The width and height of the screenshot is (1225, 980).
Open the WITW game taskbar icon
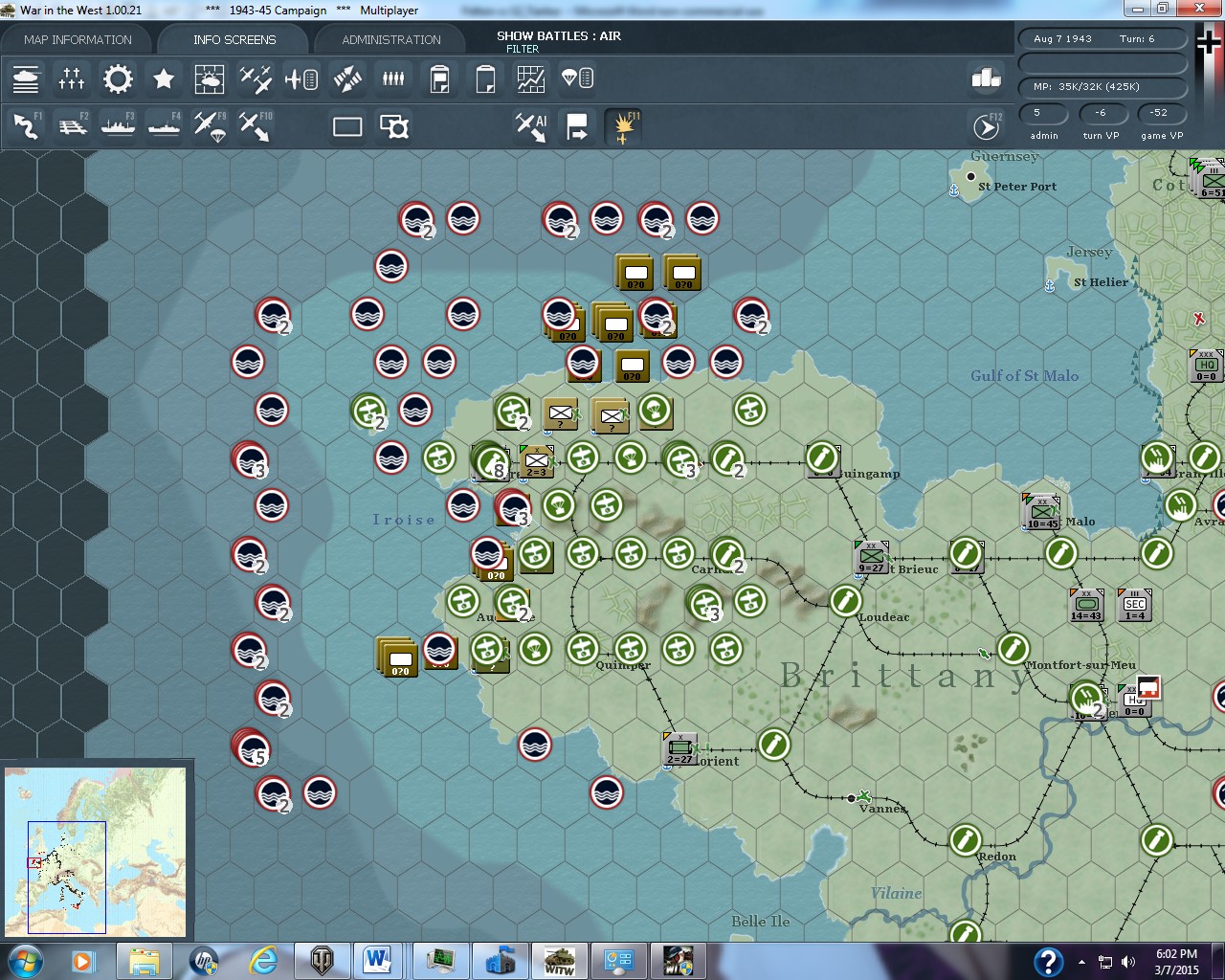(559, 961)
